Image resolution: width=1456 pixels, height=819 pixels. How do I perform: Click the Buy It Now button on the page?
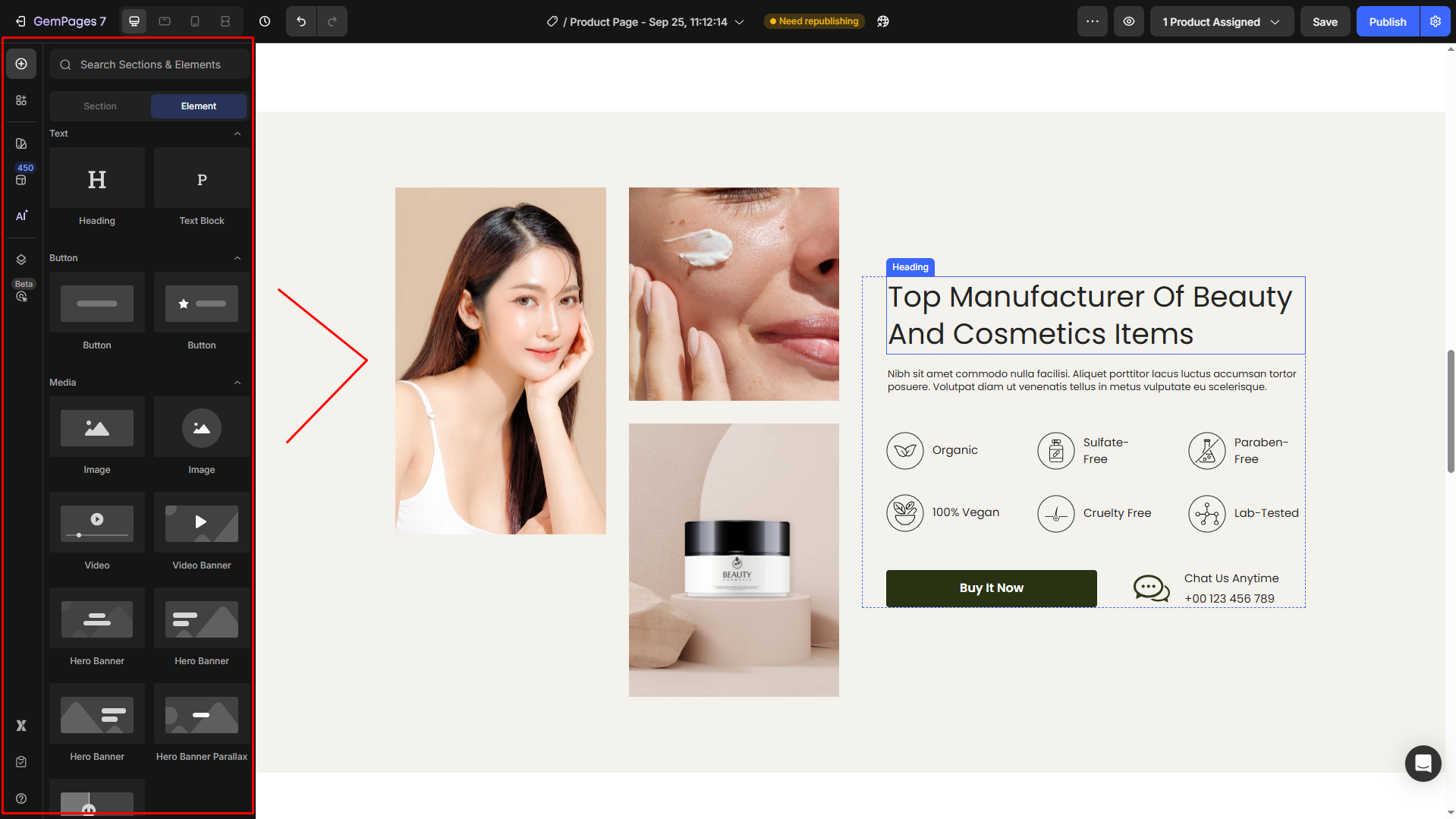[x=990, y=588]
